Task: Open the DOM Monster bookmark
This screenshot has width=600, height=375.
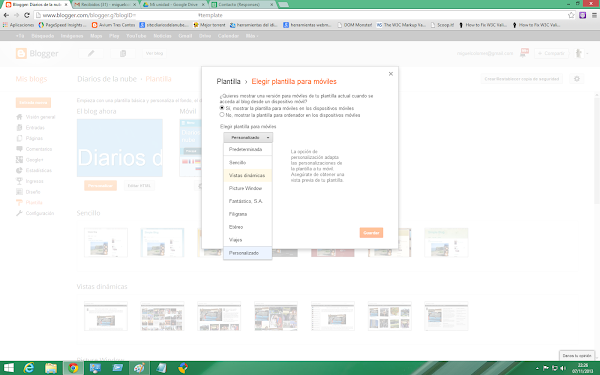Action: [x=354, y=25]
